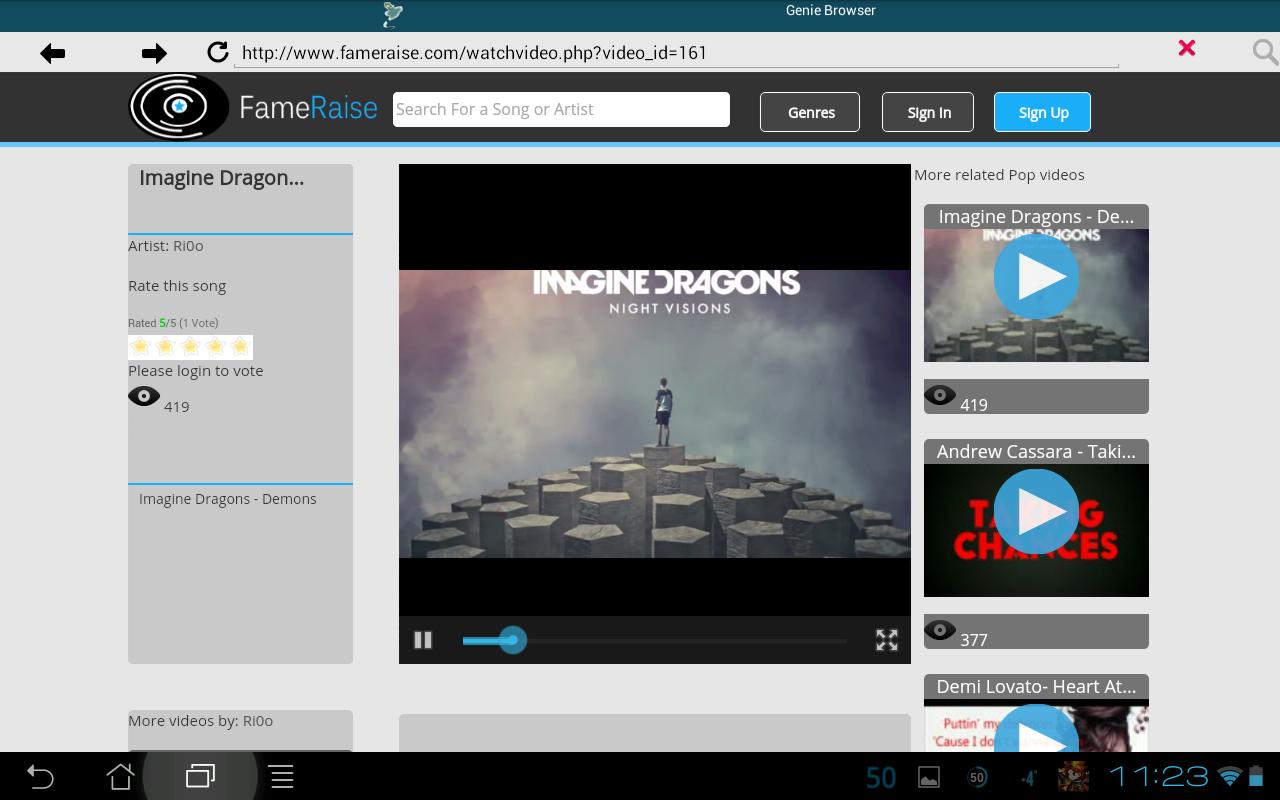The height and width of the screenshot is (800, 1280).
Task: Click the Sign In button
Action: point(928,112)
